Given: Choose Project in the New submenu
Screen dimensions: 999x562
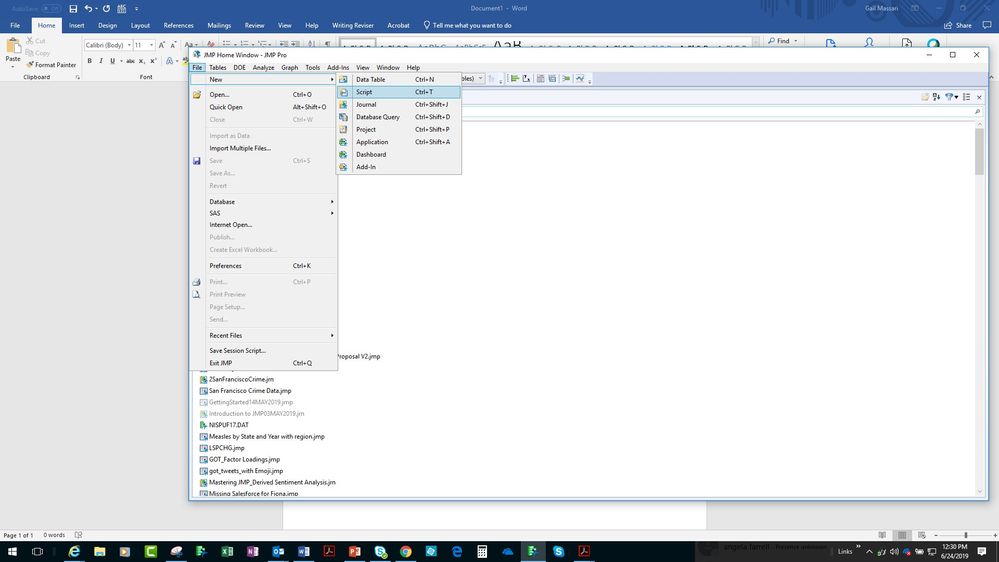Looking at the screenshot, I should [x=398, y=129].
